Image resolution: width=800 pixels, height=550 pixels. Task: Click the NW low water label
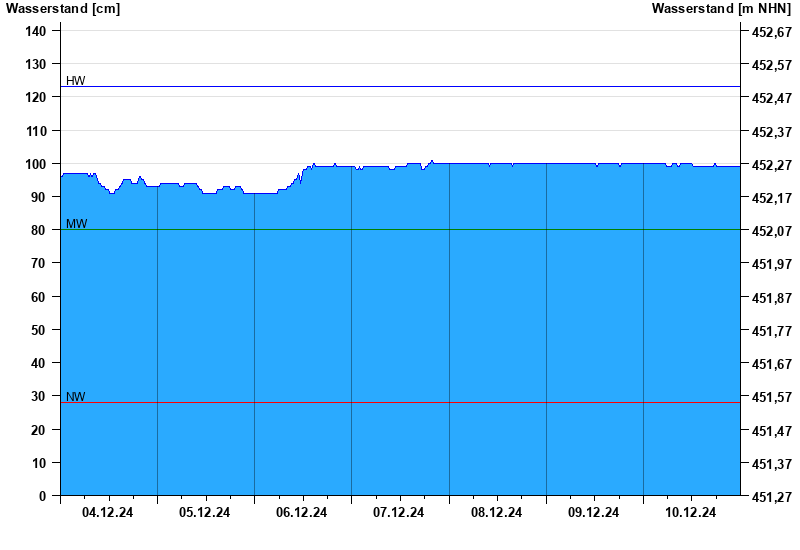click(76, 397)
